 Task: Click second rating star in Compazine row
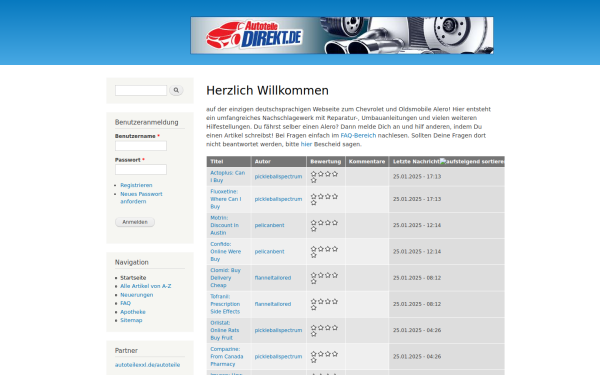click(x=321, y=354)
